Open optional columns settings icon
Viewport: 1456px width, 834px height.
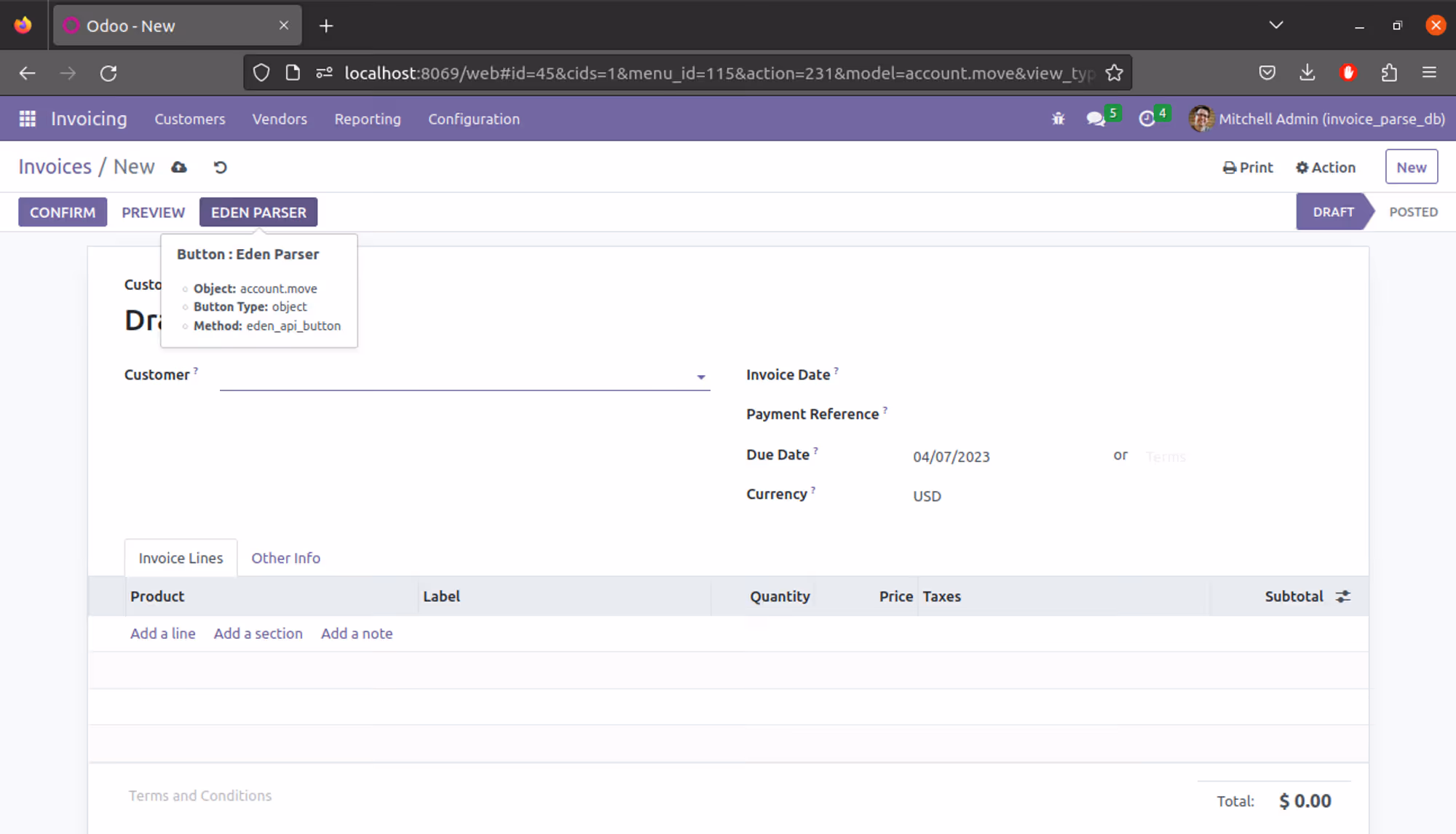click(1343, 597)
